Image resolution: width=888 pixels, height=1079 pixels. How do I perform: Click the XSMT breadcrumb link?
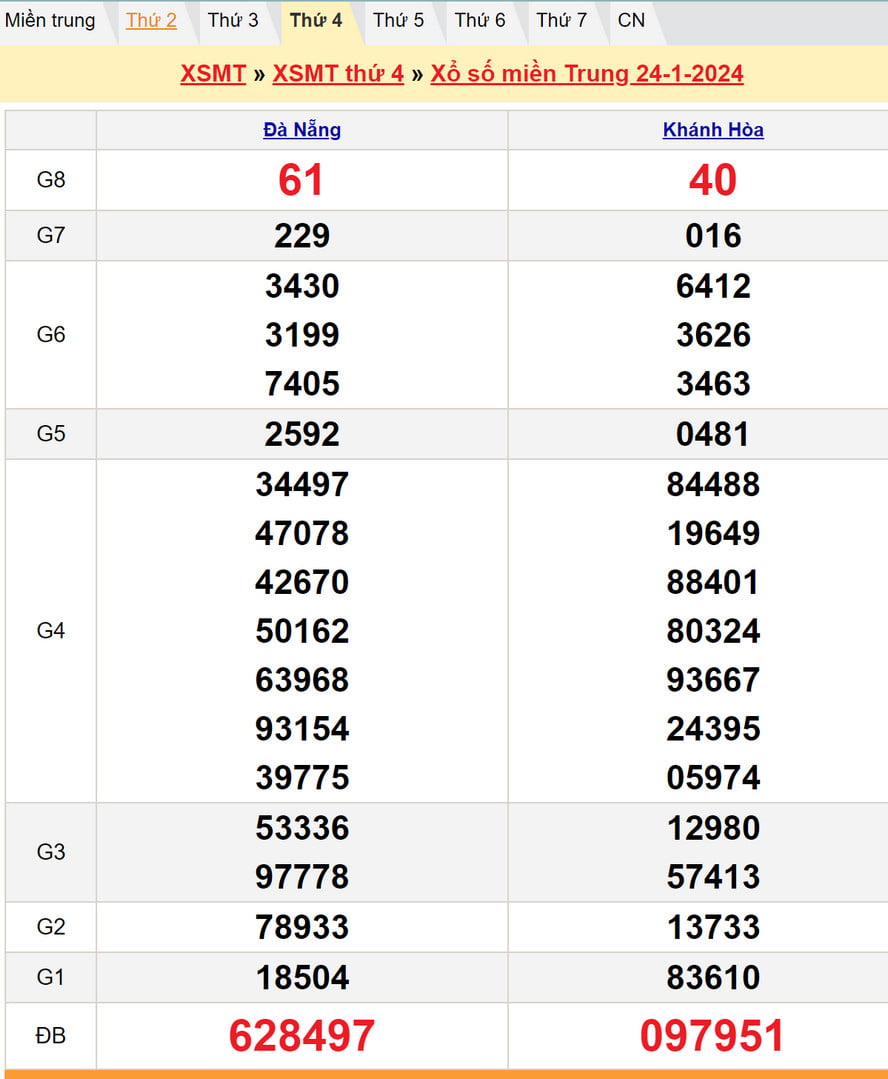click(x=213, y=74)
